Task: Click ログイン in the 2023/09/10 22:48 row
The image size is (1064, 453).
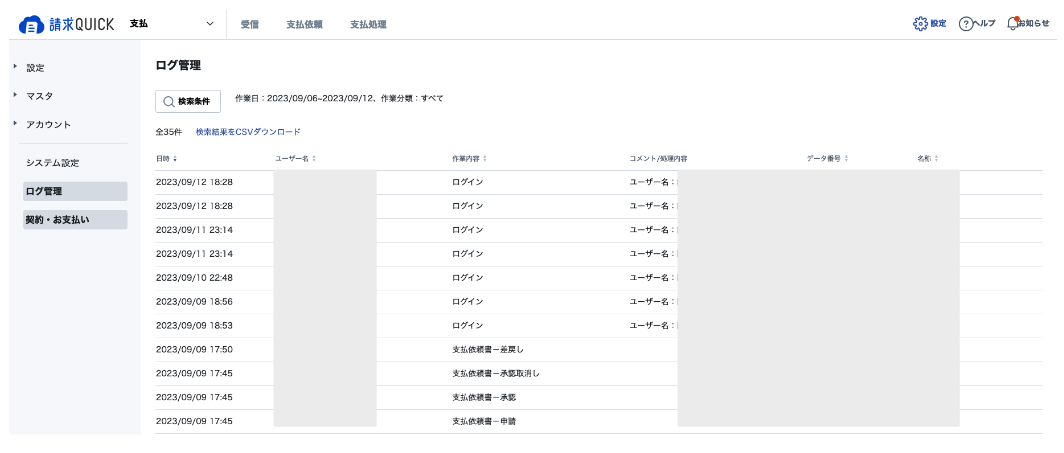Action: click(468, 278)
